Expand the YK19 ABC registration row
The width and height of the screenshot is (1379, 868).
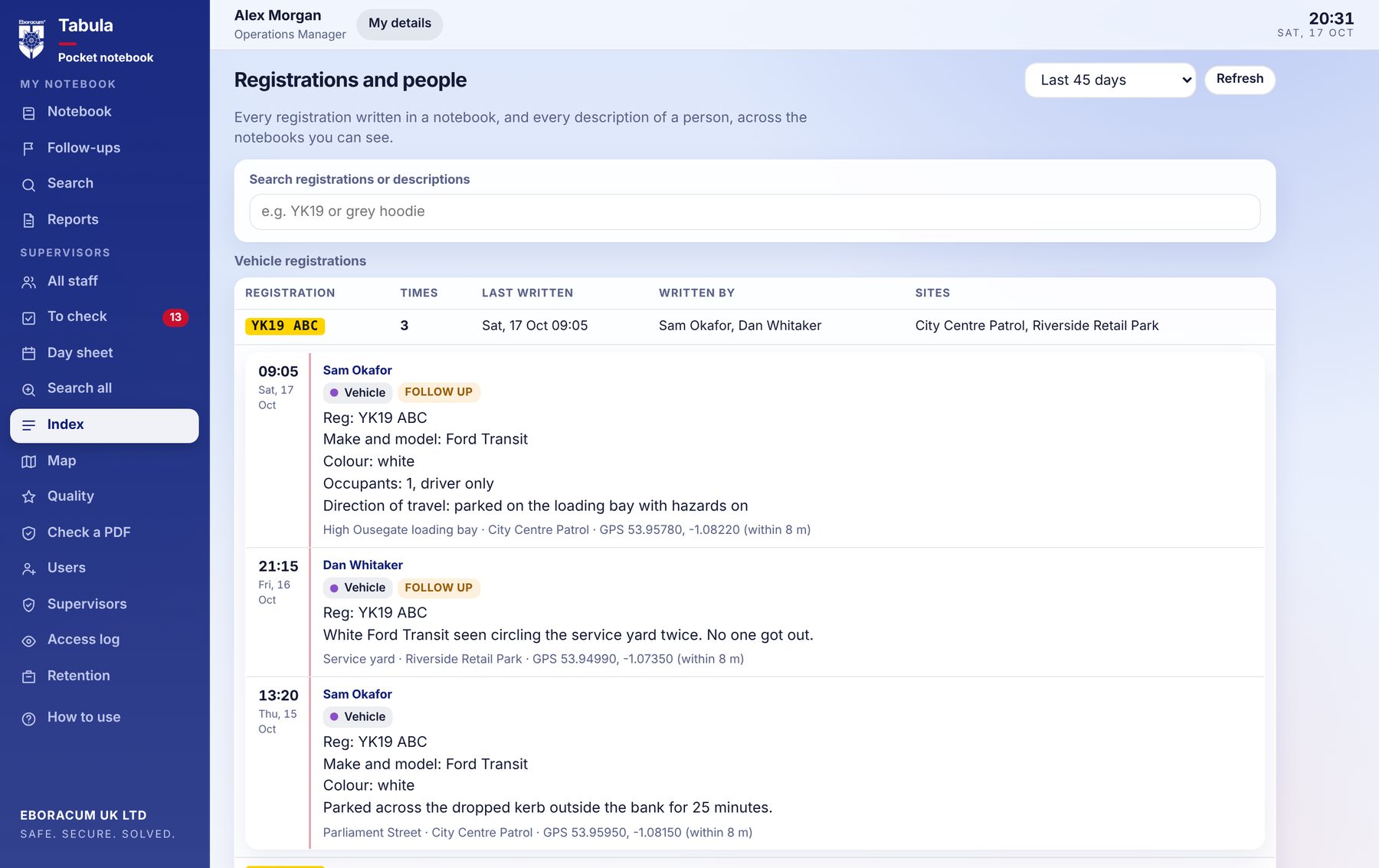pyautogui.click(x=755, y=326)
